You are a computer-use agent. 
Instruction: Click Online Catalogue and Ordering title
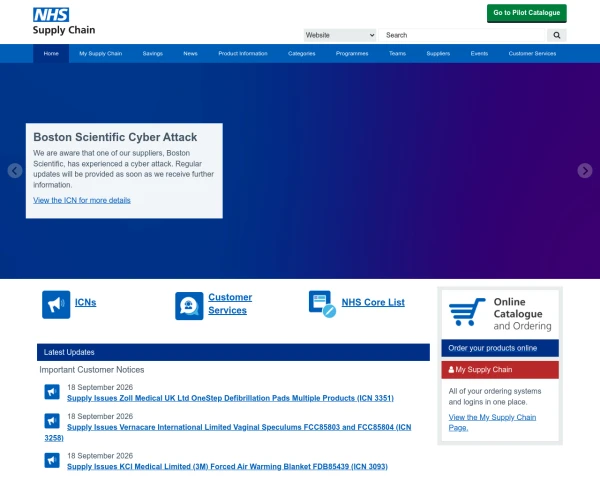(522, 314)
